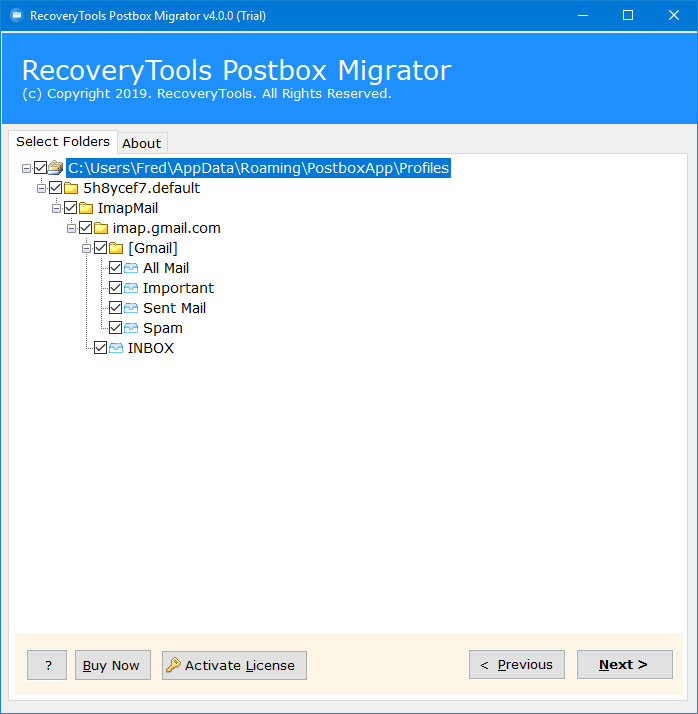Uncheck the All Mail checkbox
Image resolution: width=698 pixels, height=714 pixels.
point(116,268)
